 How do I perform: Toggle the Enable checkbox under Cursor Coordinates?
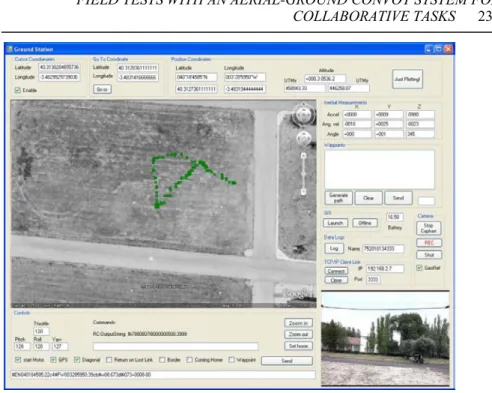(x=18, y=90)
